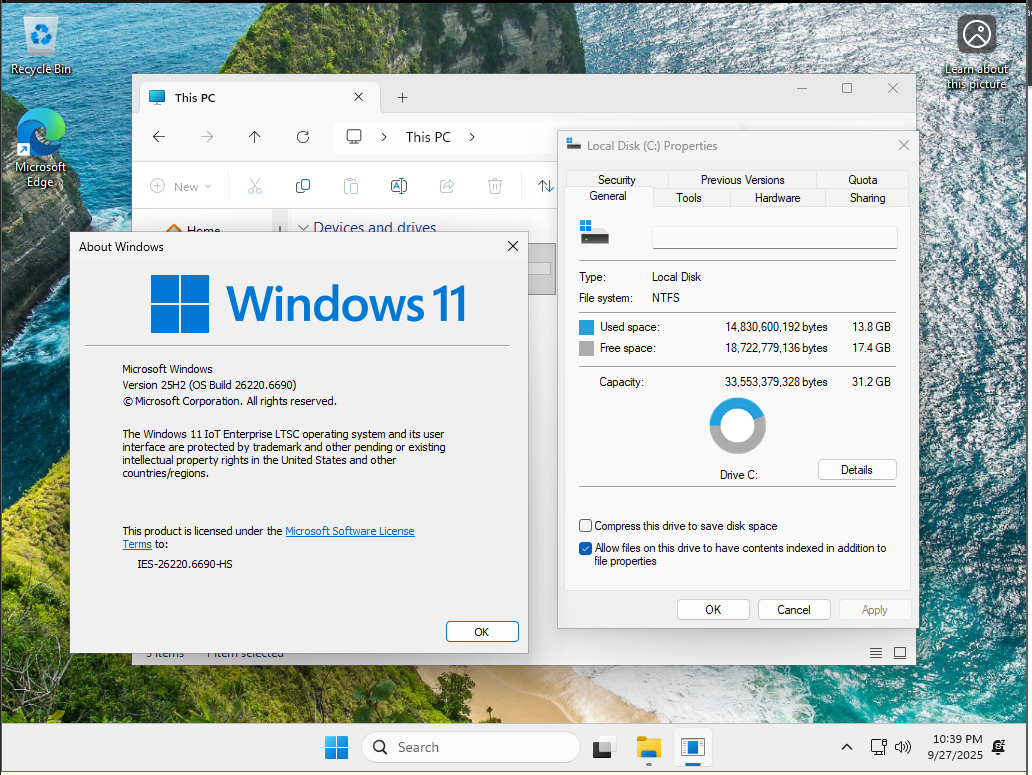Click This PC in the address breadcrumb

click(x=428, y=137)
